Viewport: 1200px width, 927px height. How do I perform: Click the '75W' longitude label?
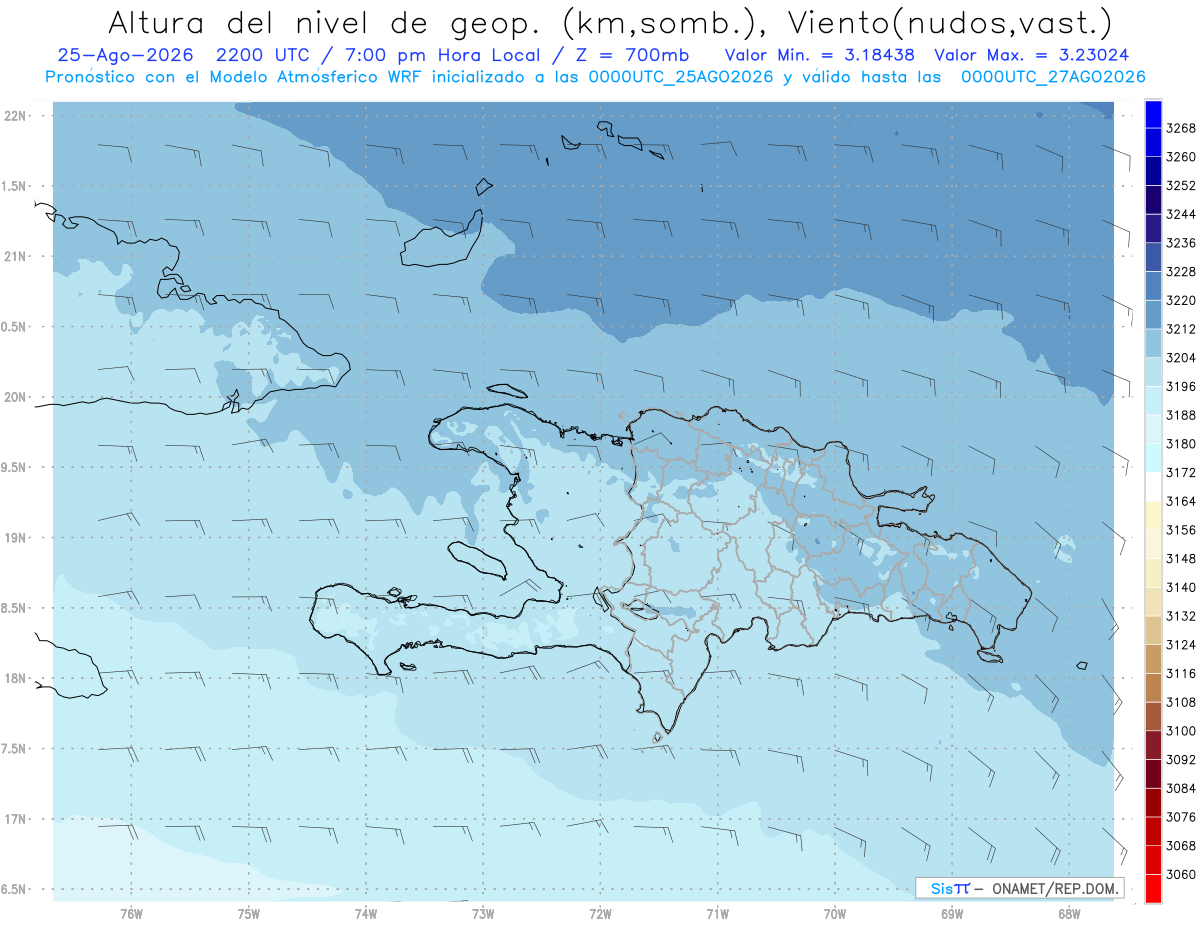(249, 914)
